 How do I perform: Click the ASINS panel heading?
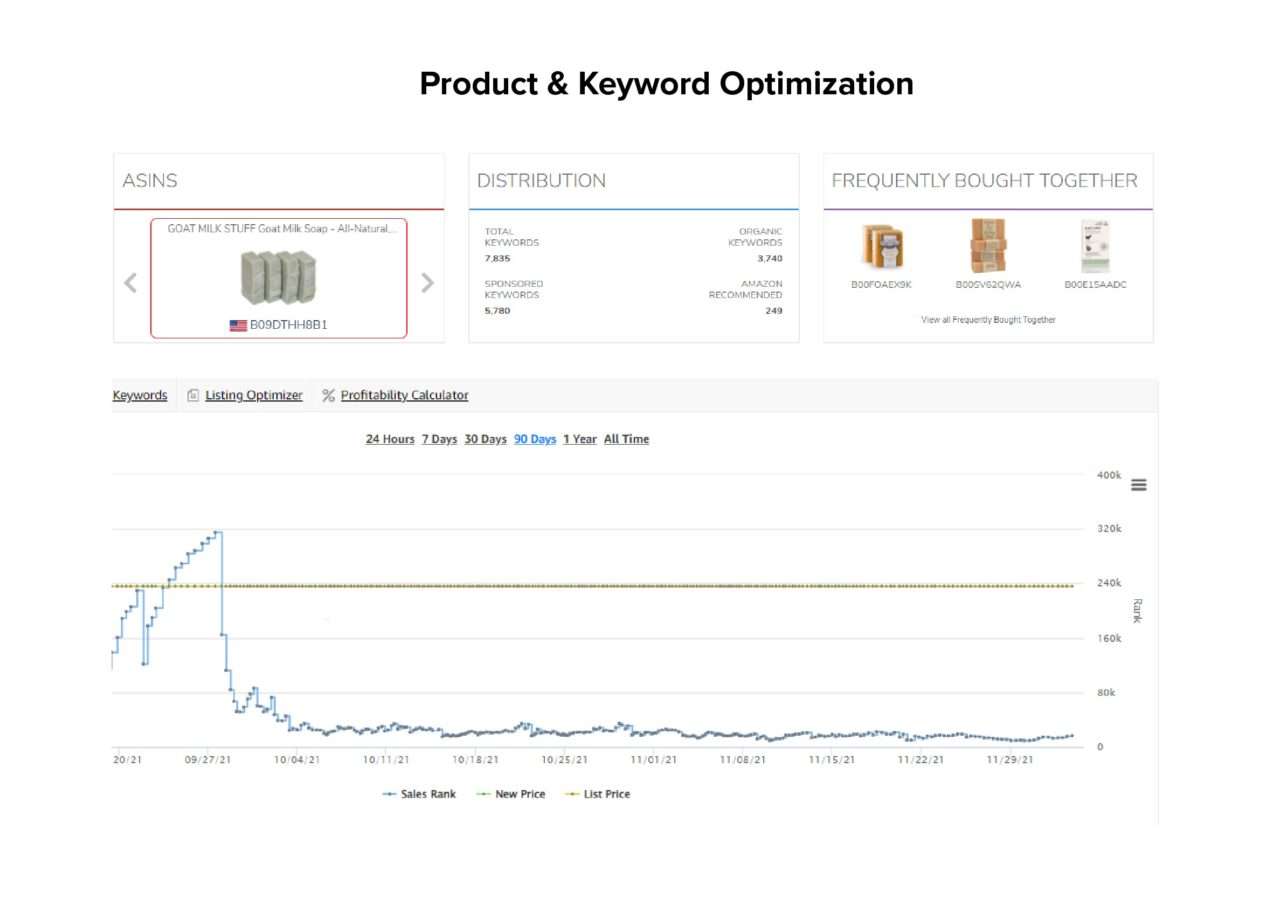150,181
